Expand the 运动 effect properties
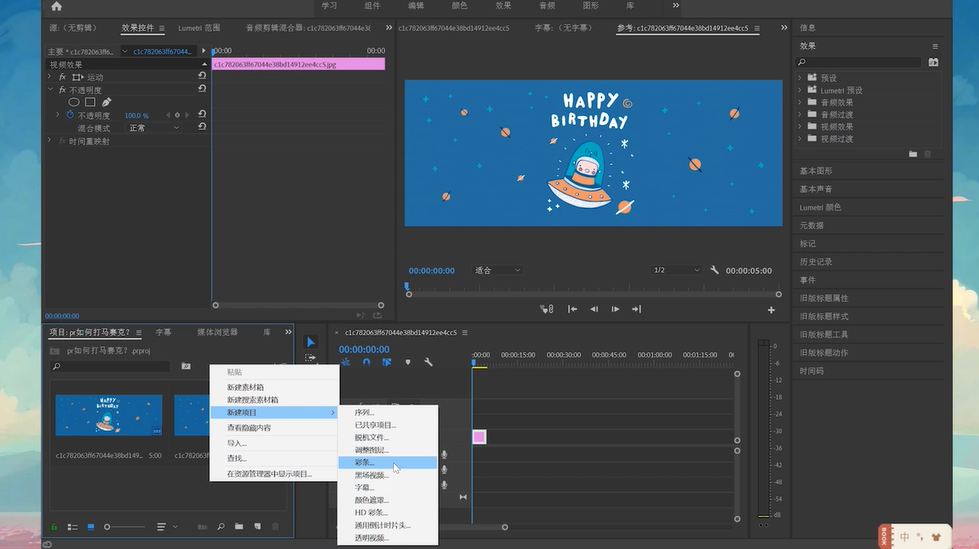Image resolution: width=979 pixels, height=549 pixels. pyautogui.click(x=49, y=76)
